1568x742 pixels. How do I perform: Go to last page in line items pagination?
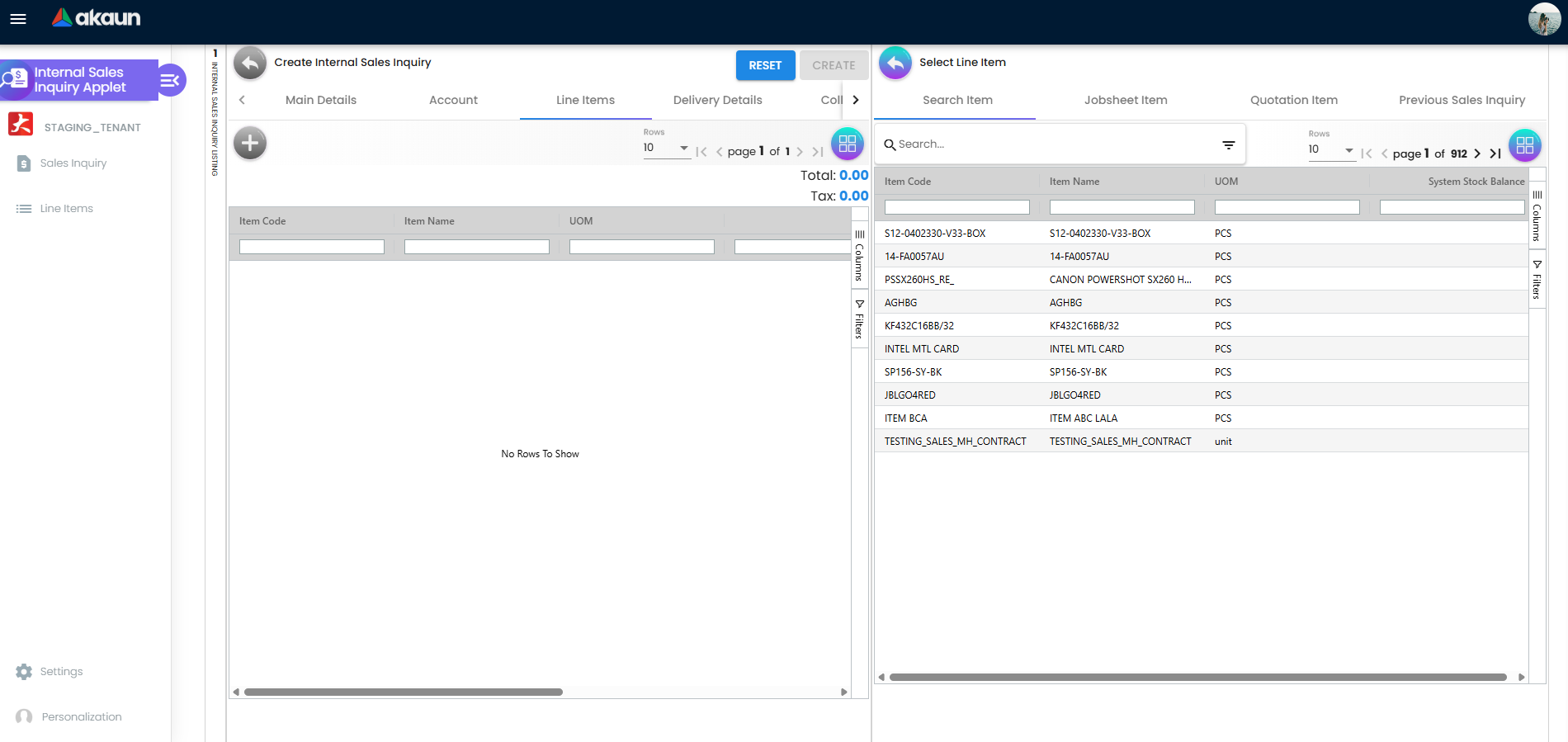pyautogui.click(x=818, y=152)
